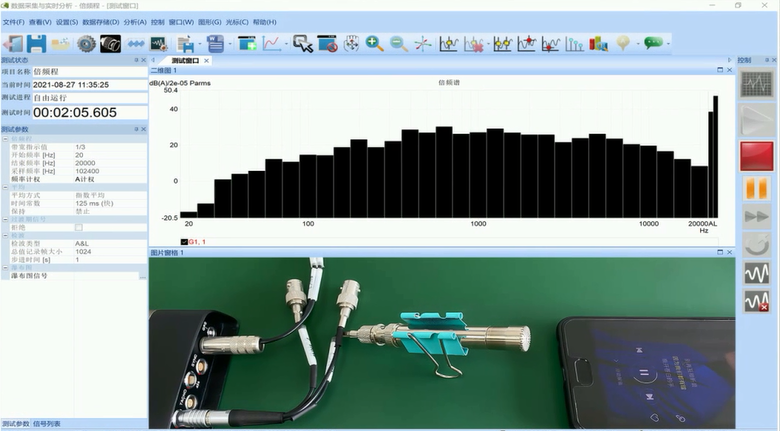
Task: Select the pointer selection toolbar icon
Action: click(303, 44)
